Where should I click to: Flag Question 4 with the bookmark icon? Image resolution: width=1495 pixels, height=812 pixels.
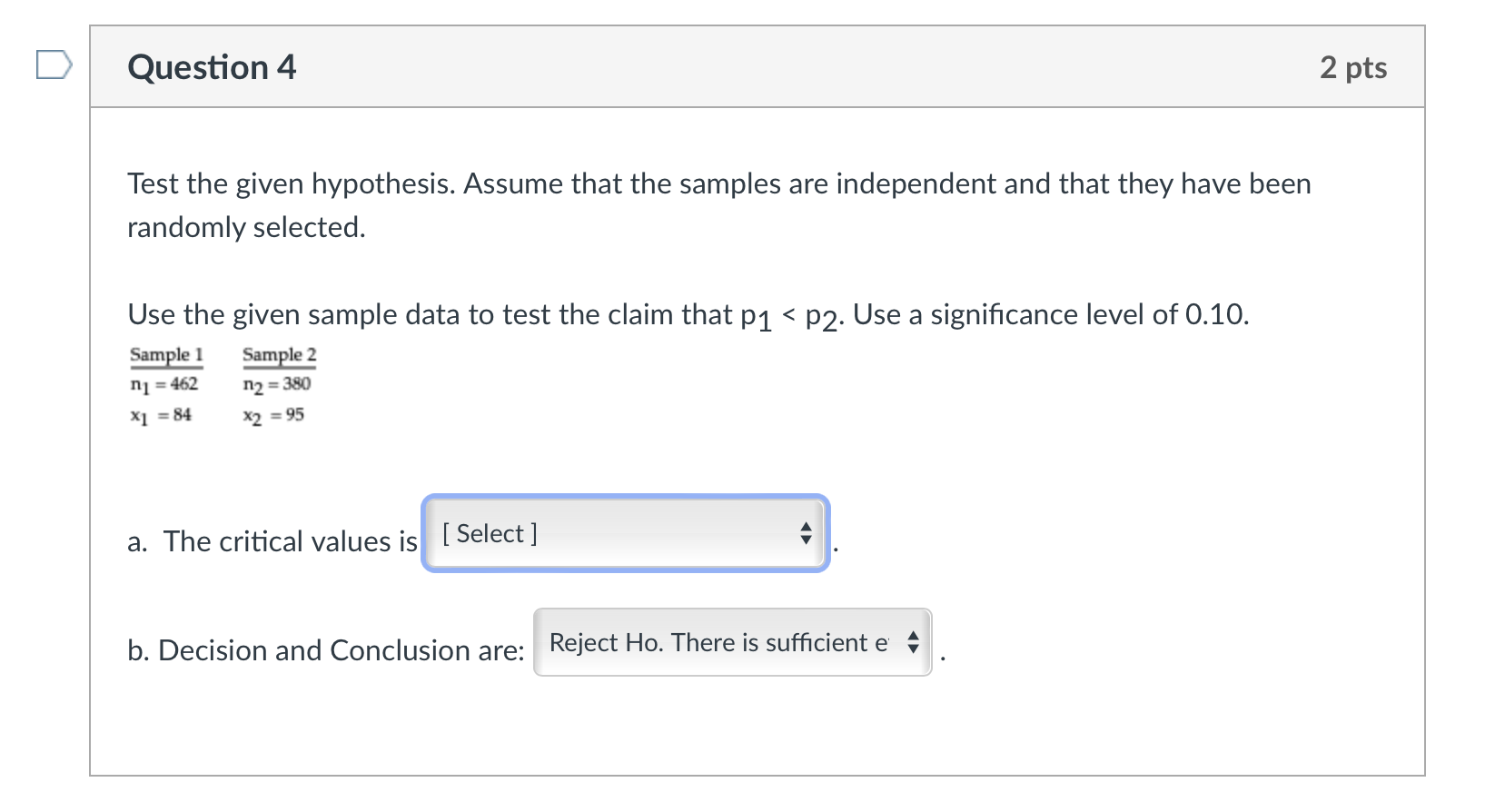tap(54, 65)
